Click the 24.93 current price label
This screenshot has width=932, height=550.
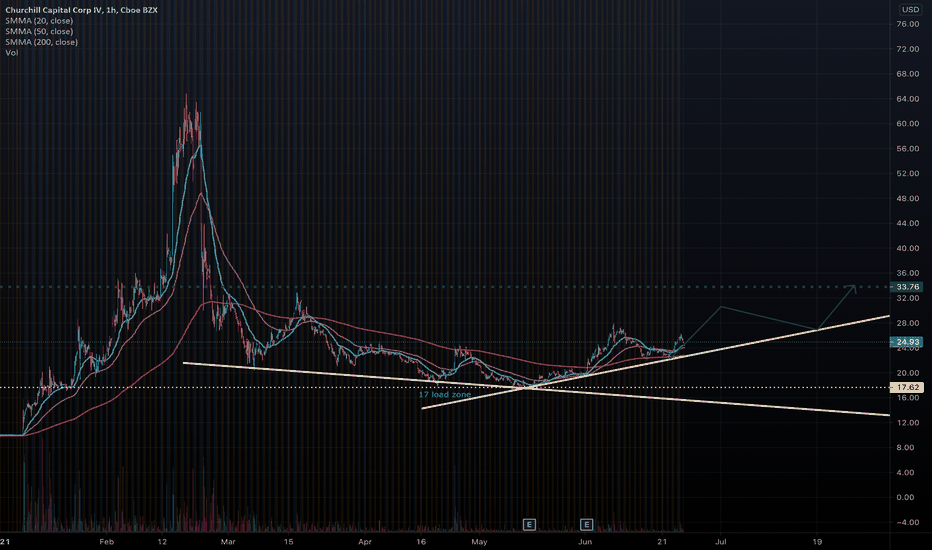point(908,342)
